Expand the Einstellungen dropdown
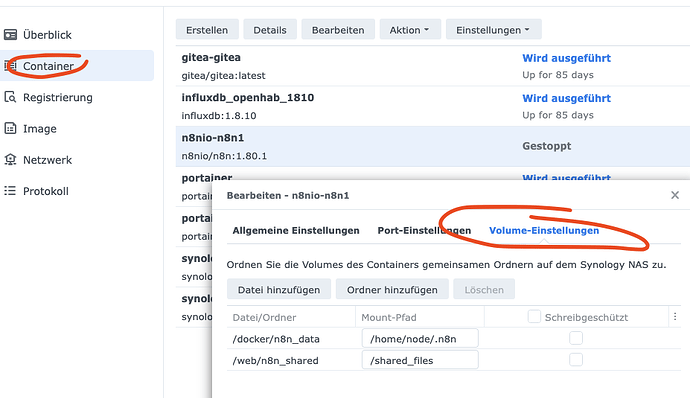 coord(493,29)
